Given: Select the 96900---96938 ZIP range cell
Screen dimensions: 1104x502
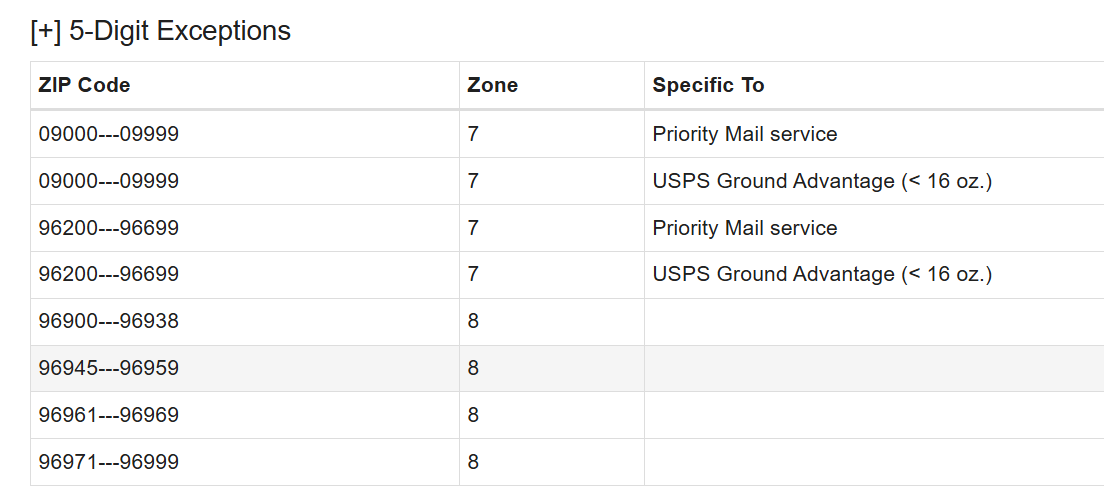Looking at the screenshot, I should [x=109, y=321].
